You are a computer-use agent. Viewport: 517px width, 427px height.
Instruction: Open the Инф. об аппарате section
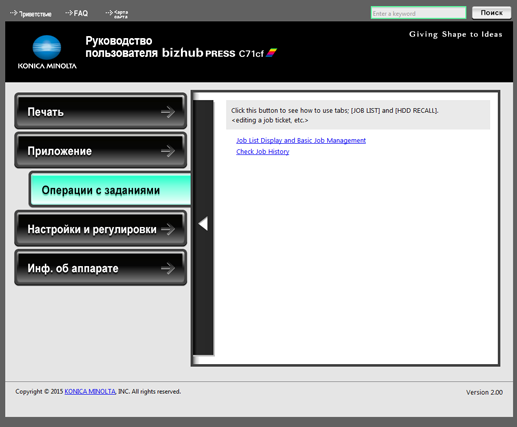pyautogui.click(x=101, y=268)
